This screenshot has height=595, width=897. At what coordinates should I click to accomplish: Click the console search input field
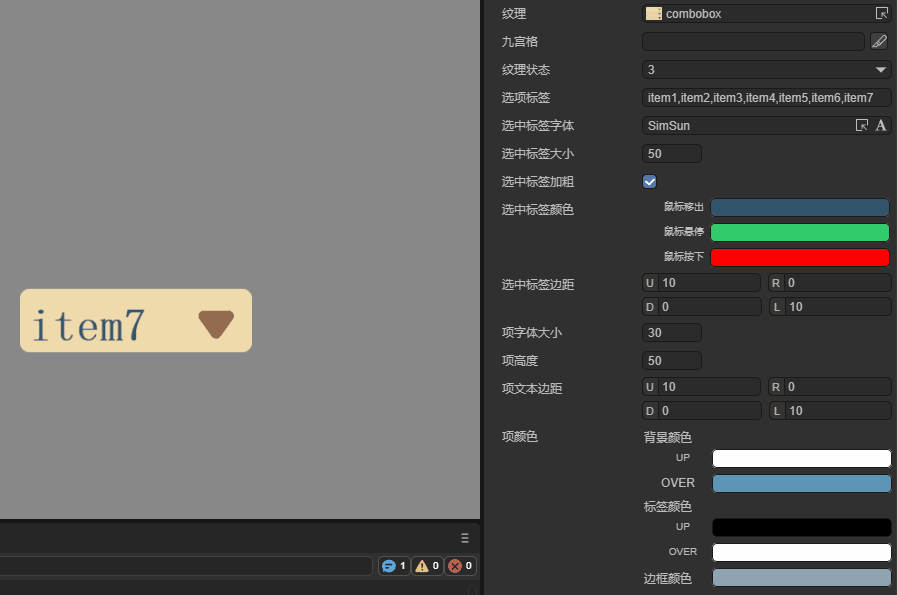coord(186,566)
